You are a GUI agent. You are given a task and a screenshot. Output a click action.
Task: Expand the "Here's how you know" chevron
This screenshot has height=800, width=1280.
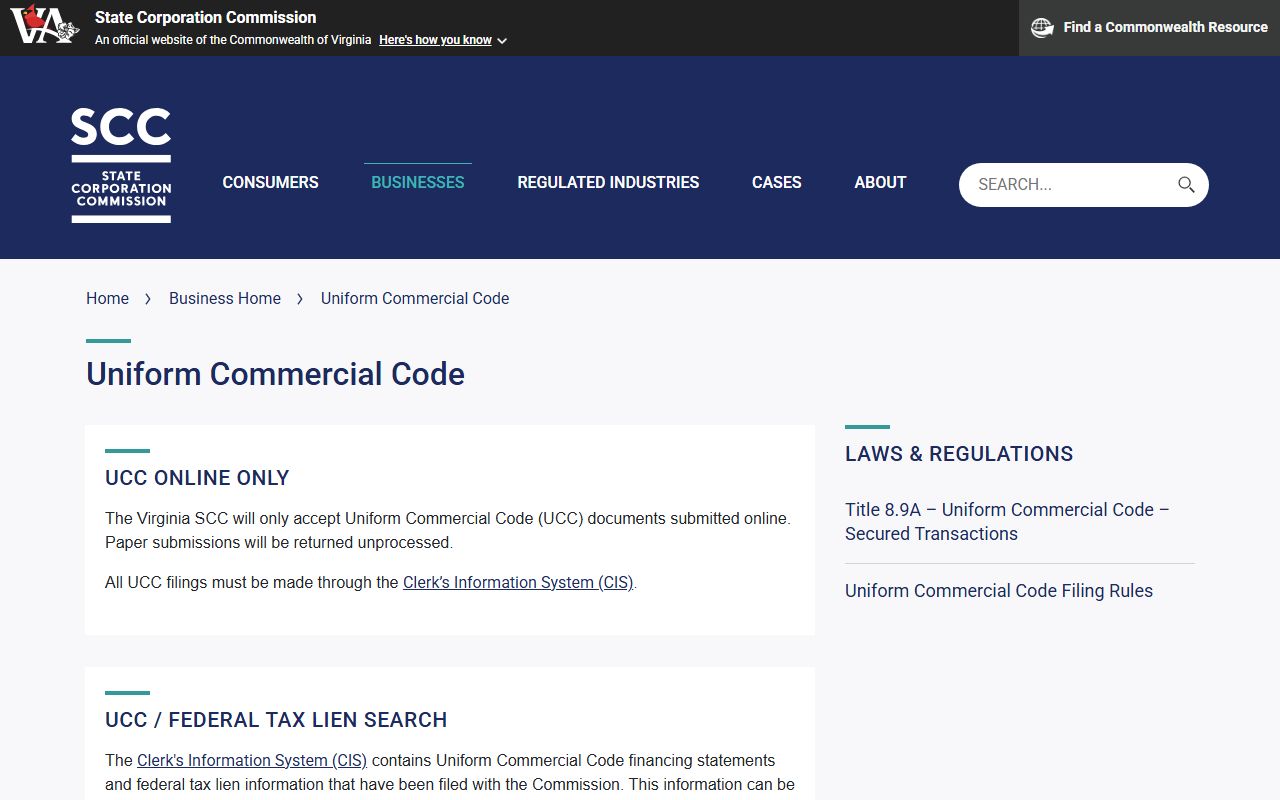click(502, 41)
